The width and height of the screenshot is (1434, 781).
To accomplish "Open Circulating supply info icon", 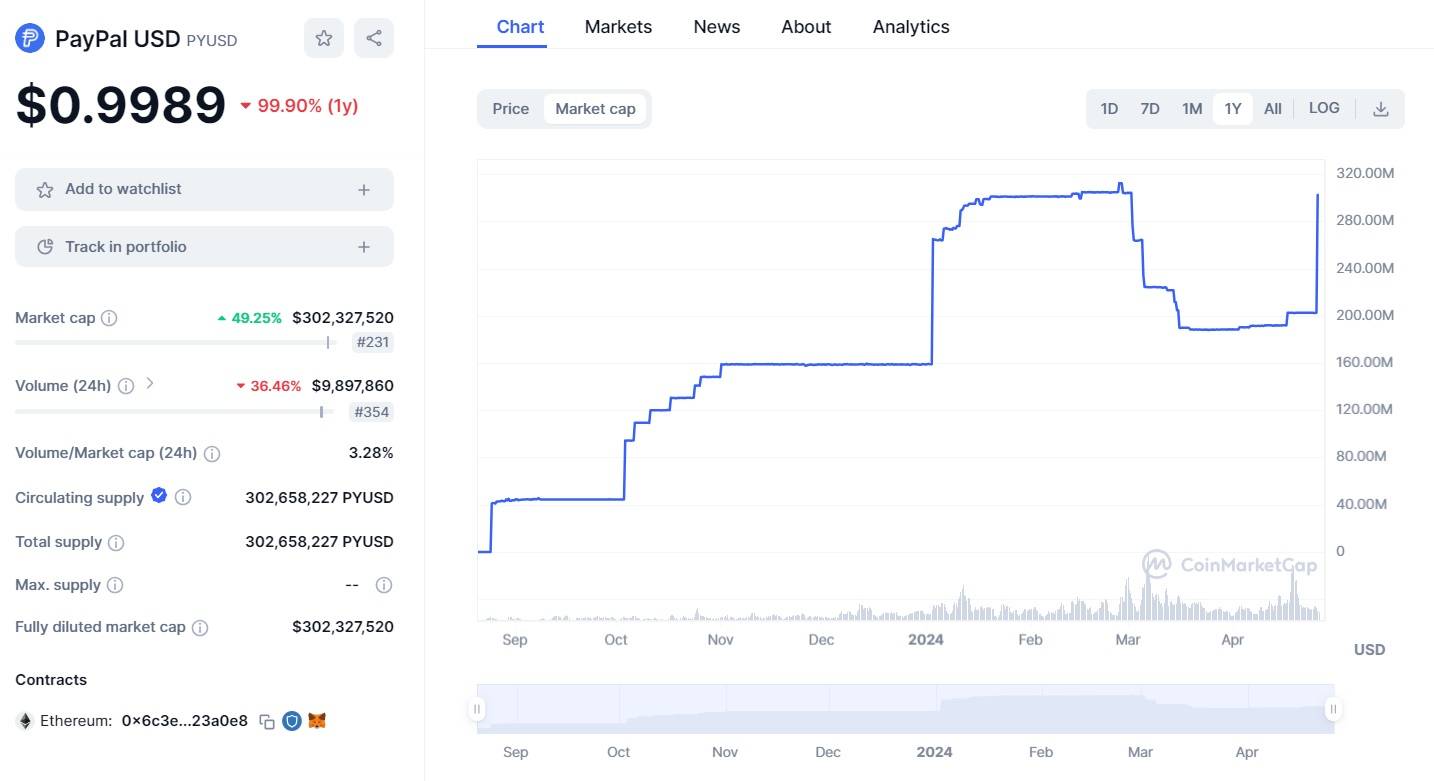I will point(183,497).
